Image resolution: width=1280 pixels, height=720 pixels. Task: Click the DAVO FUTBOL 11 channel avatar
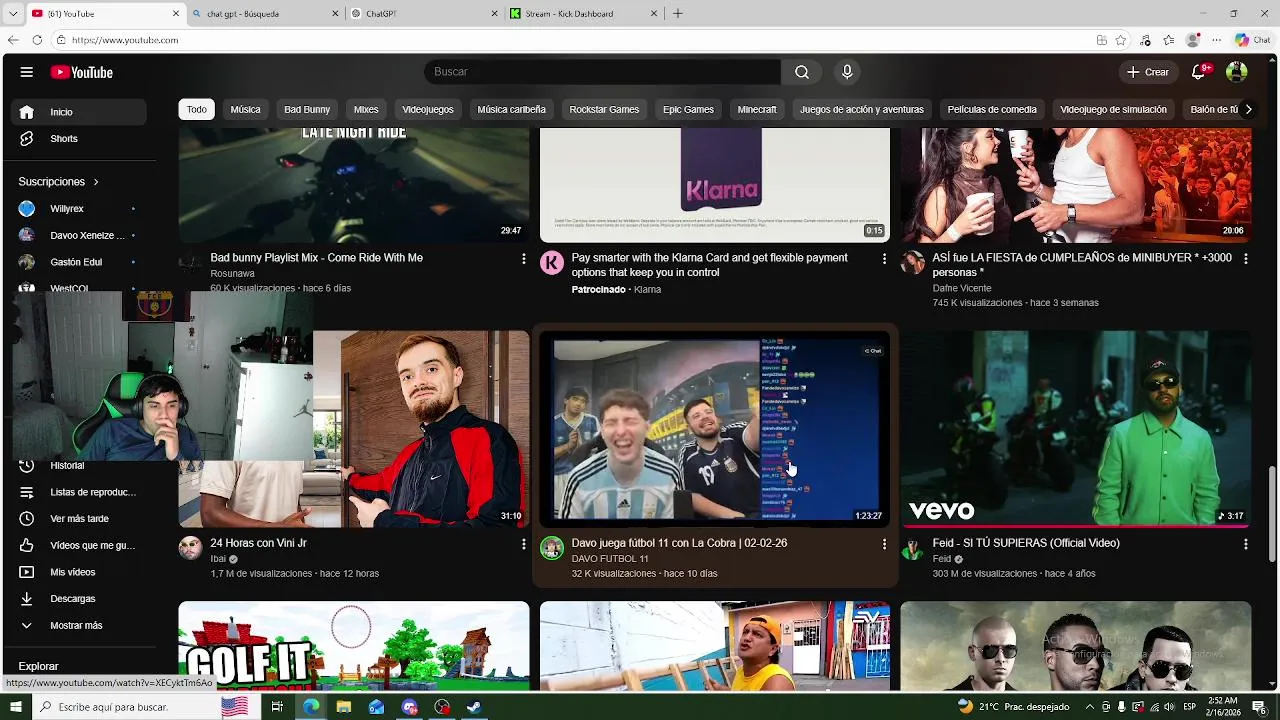point(552,547)
